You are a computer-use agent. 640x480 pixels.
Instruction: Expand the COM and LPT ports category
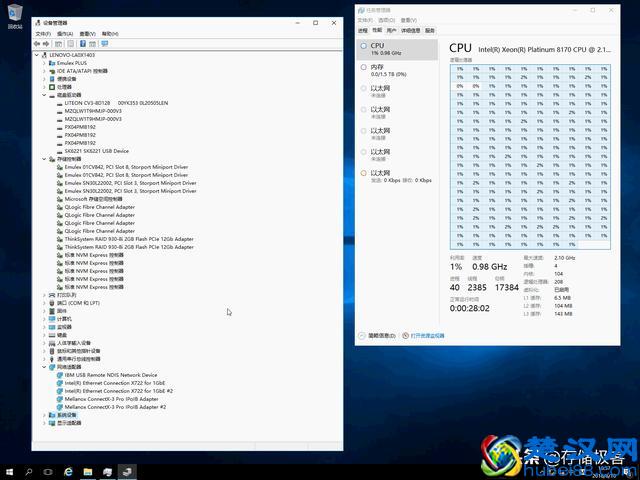click(x=44, y=303)
